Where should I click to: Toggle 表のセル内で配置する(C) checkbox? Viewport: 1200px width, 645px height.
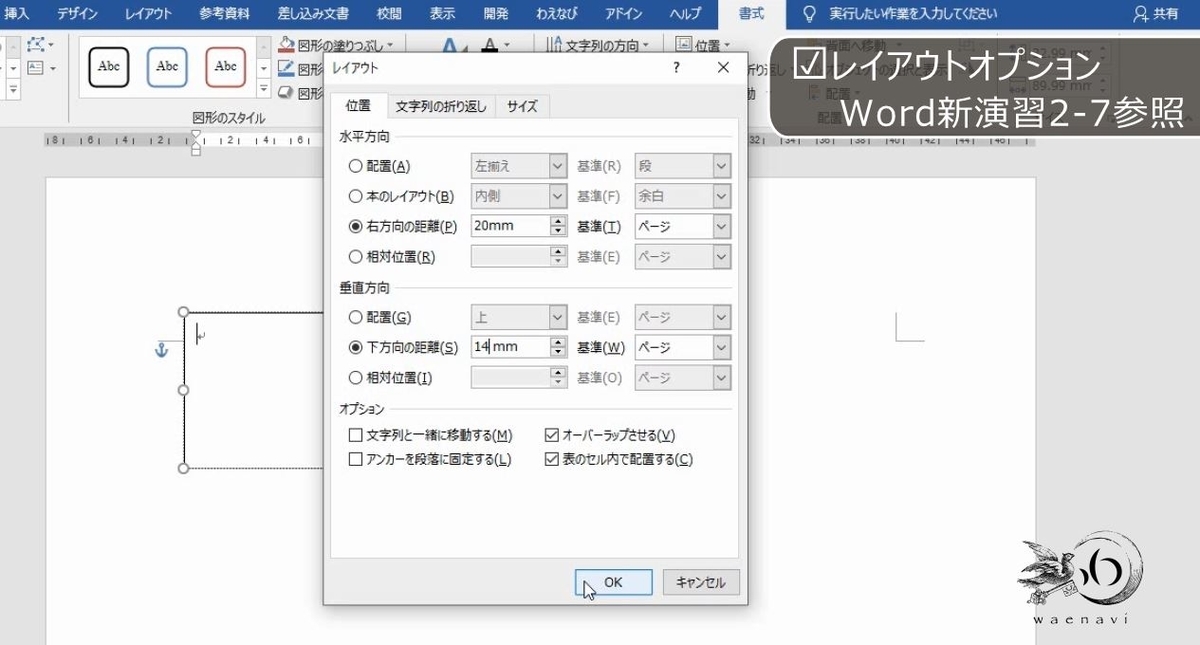pyautogui.click(x=551, y=459)
